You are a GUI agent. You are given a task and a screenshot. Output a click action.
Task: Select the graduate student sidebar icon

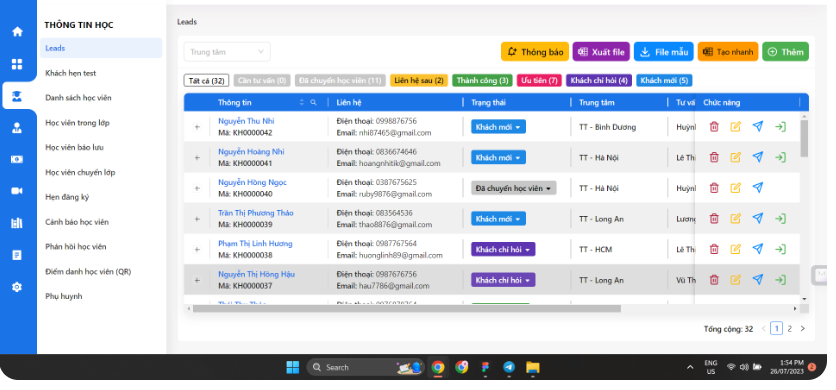coord(17,96)
